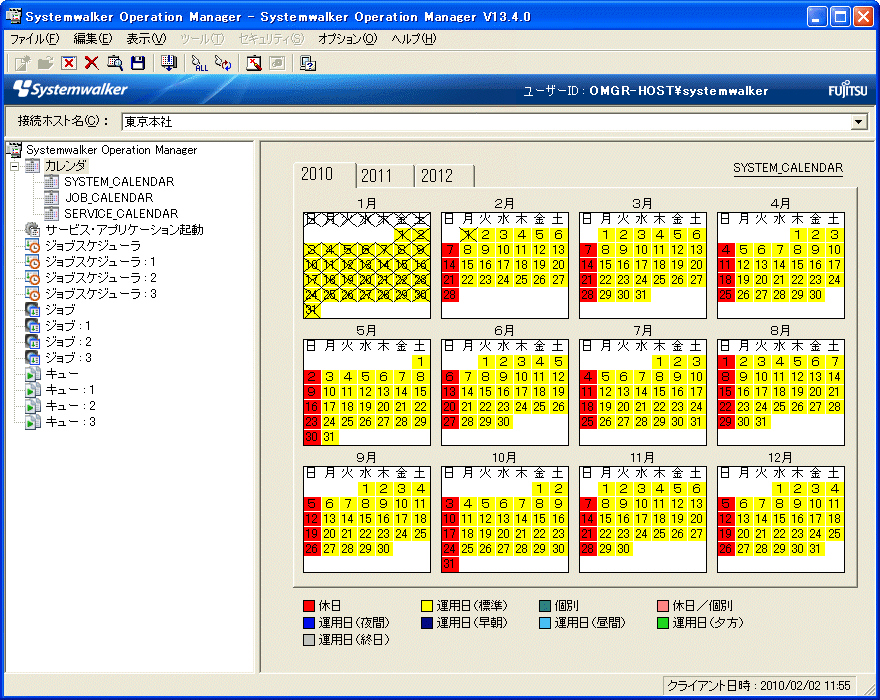The height and width of the screenshot is (700, 880).
Task: Click the teal 個別 legend swatch
Action: point(545,606)
